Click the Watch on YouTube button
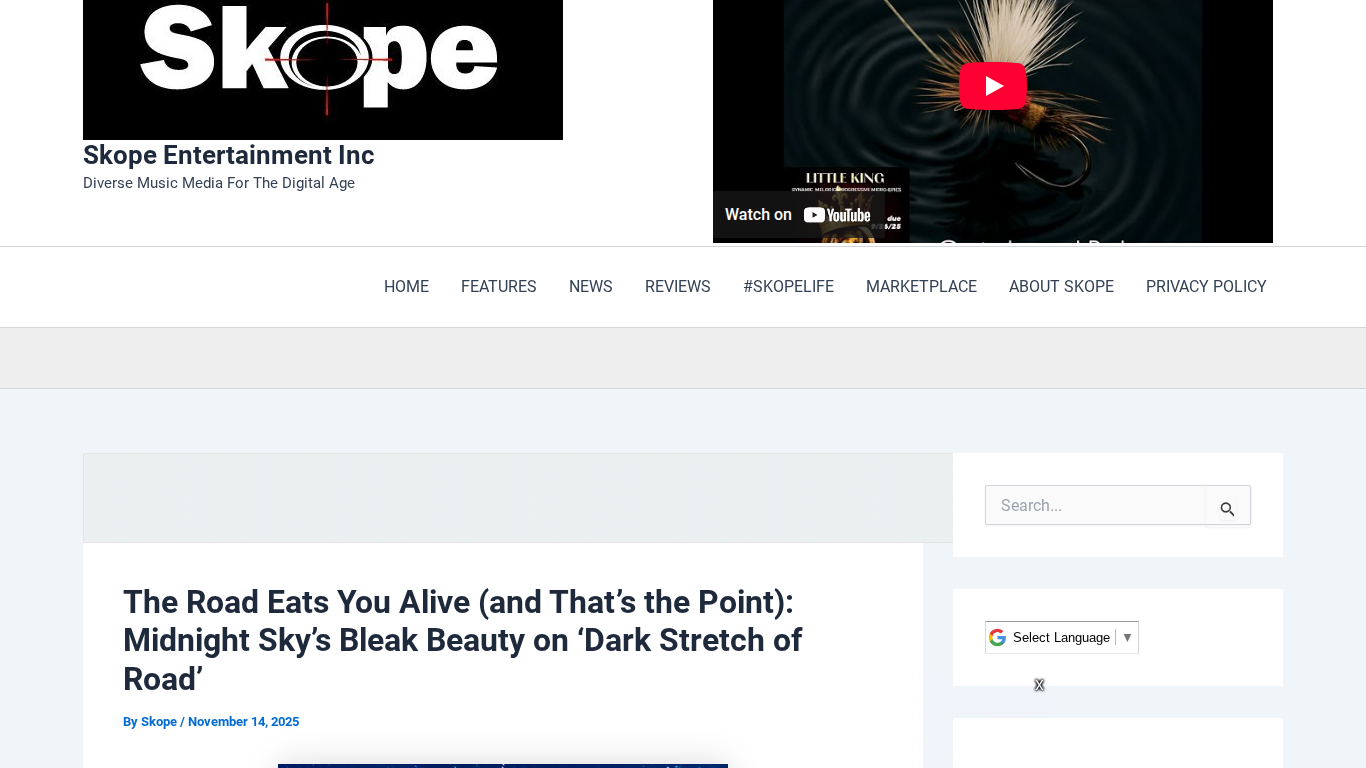1366x768 pixels. pyautogui.click(x=797, y=214)
